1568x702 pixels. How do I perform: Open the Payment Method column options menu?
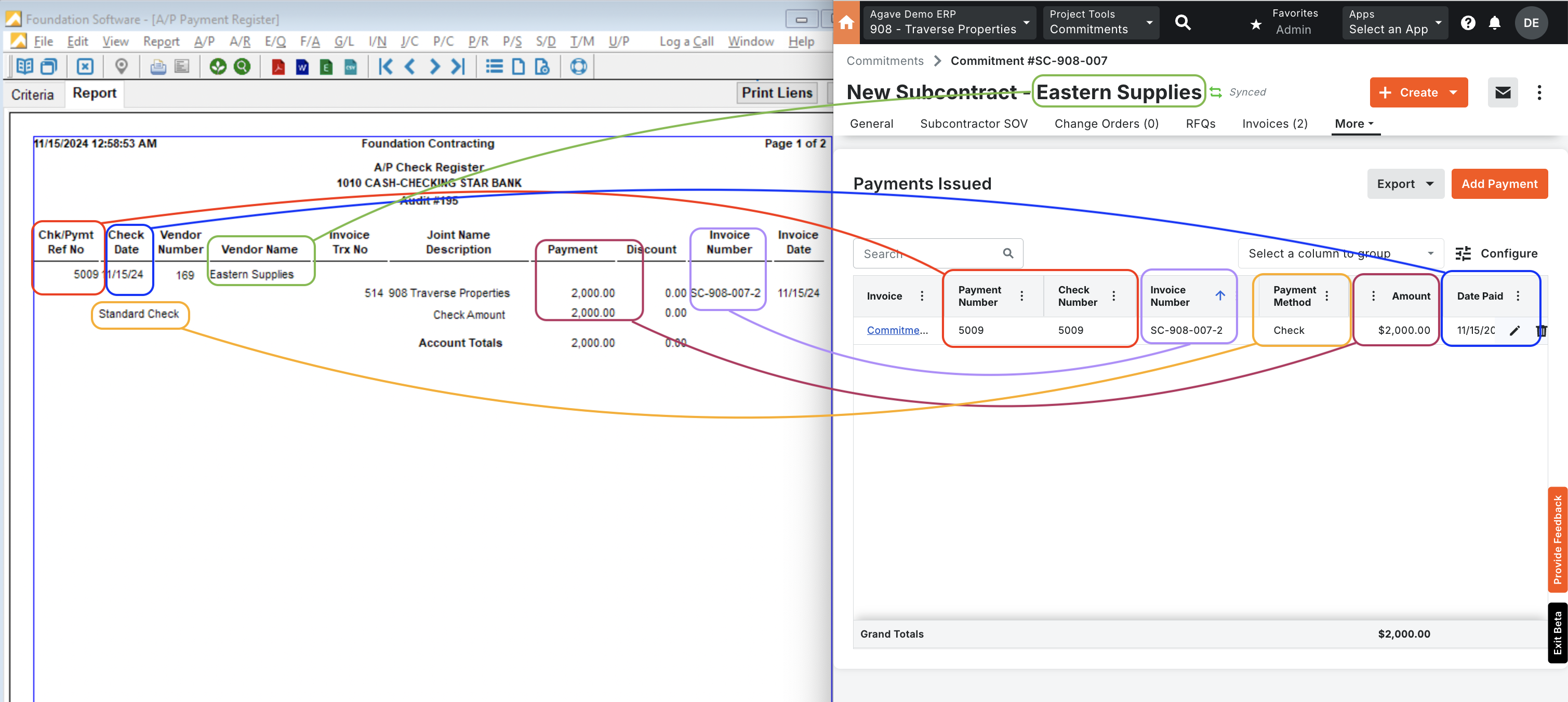tap(1326, 296)
